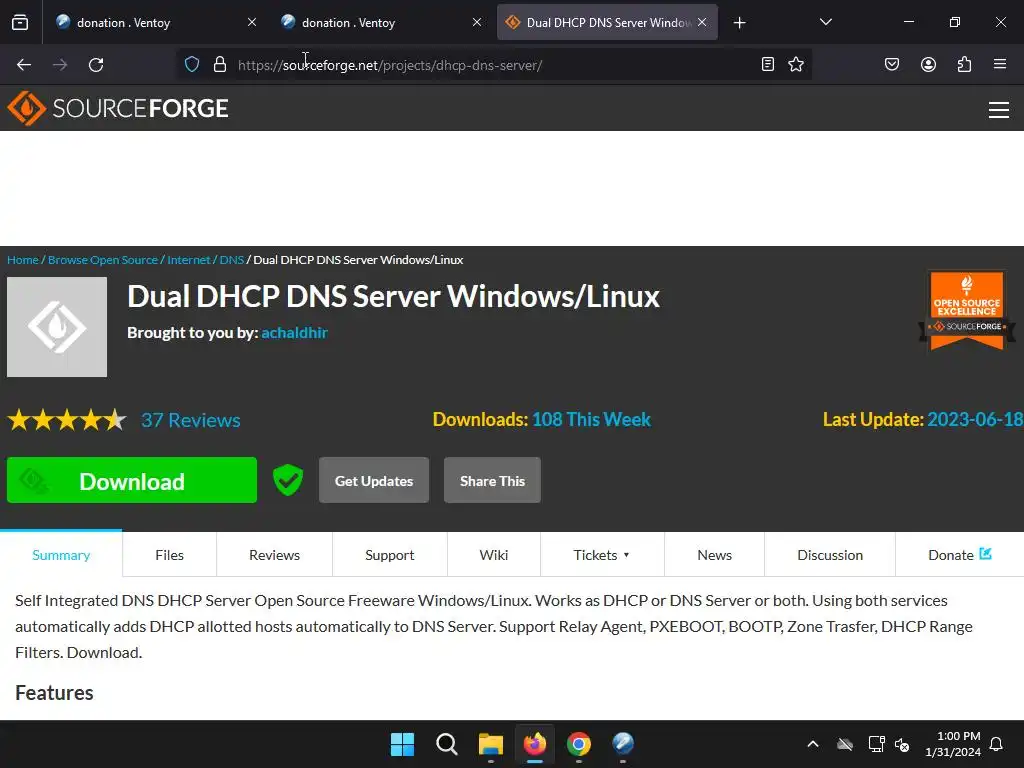Viewport: 1024px width, 768px height.
Task: Click the green security shield checkmark
Action: tap(287, 480)
